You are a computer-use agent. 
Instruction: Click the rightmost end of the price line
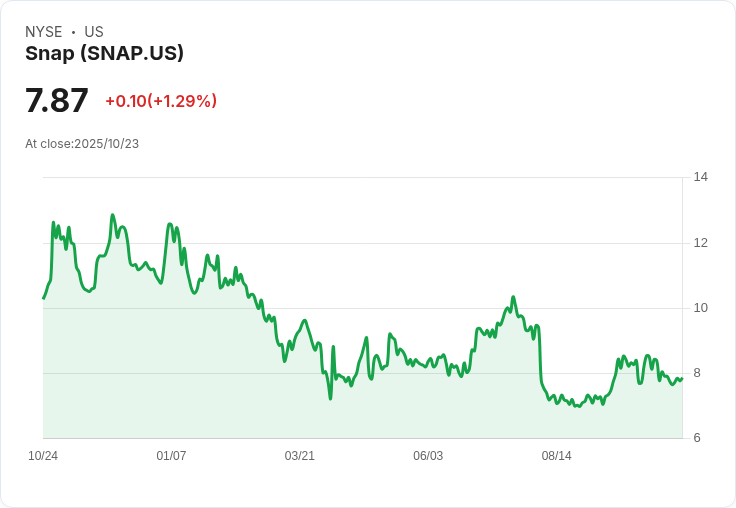[682, 378]
